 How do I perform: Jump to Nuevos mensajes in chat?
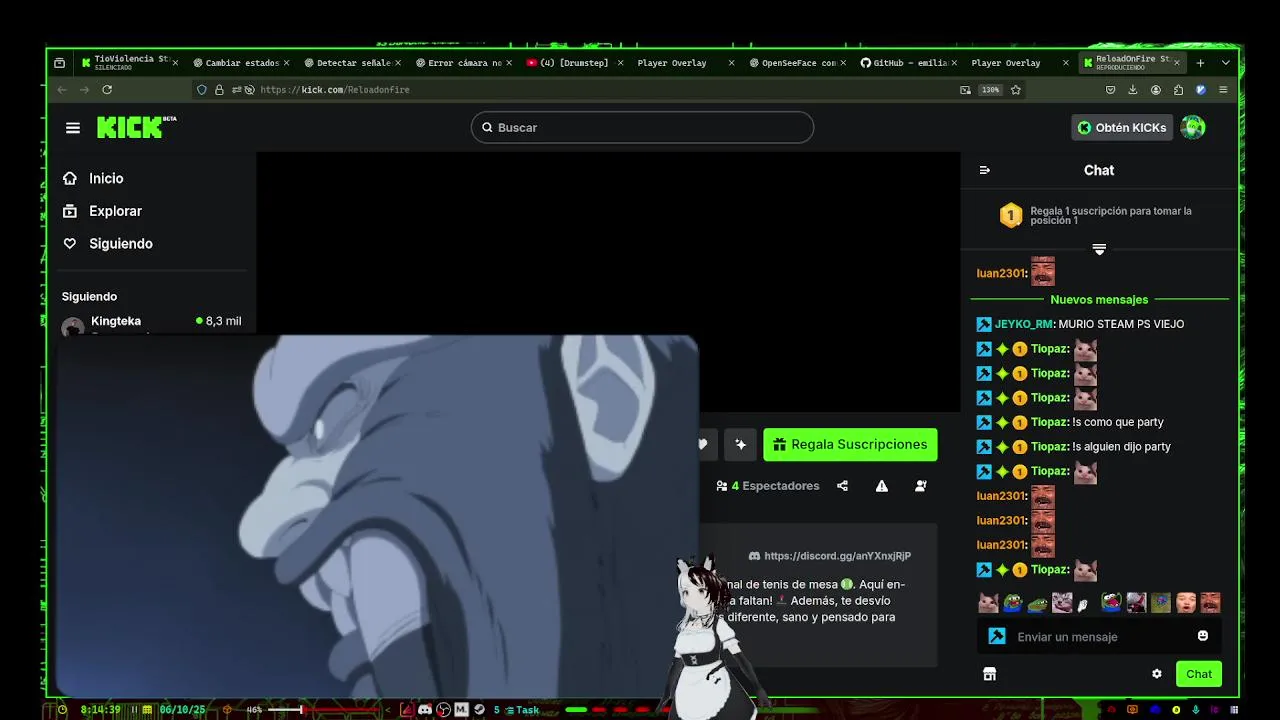tap(1099, 299)
